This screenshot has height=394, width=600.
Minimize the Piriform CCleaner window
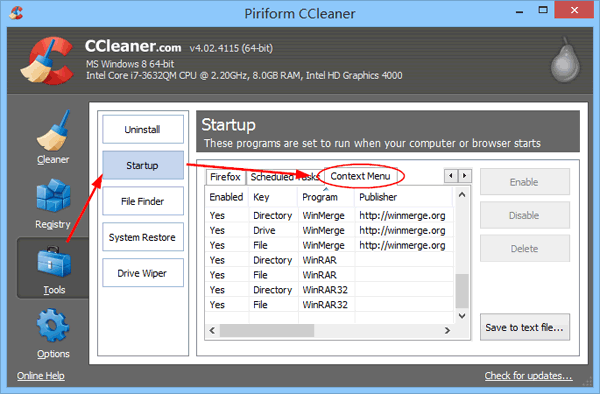(519, 12)
